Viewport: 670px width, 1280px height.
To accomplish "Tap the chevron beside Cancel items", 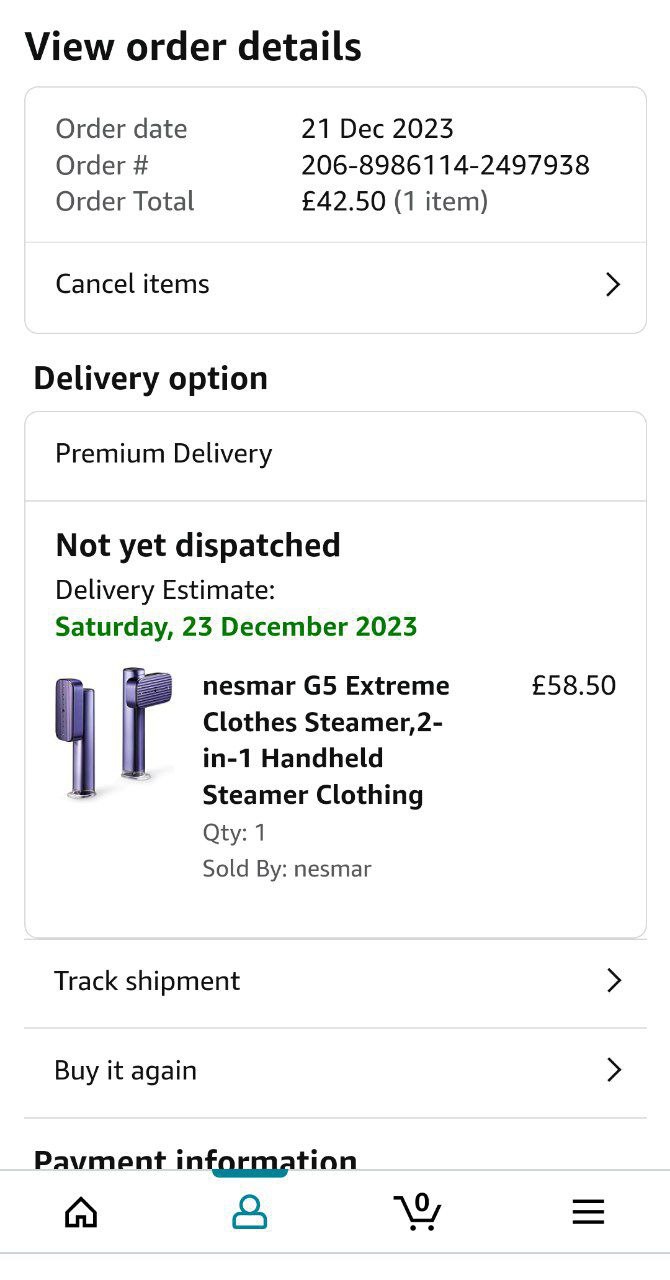I will click(613, 285).
